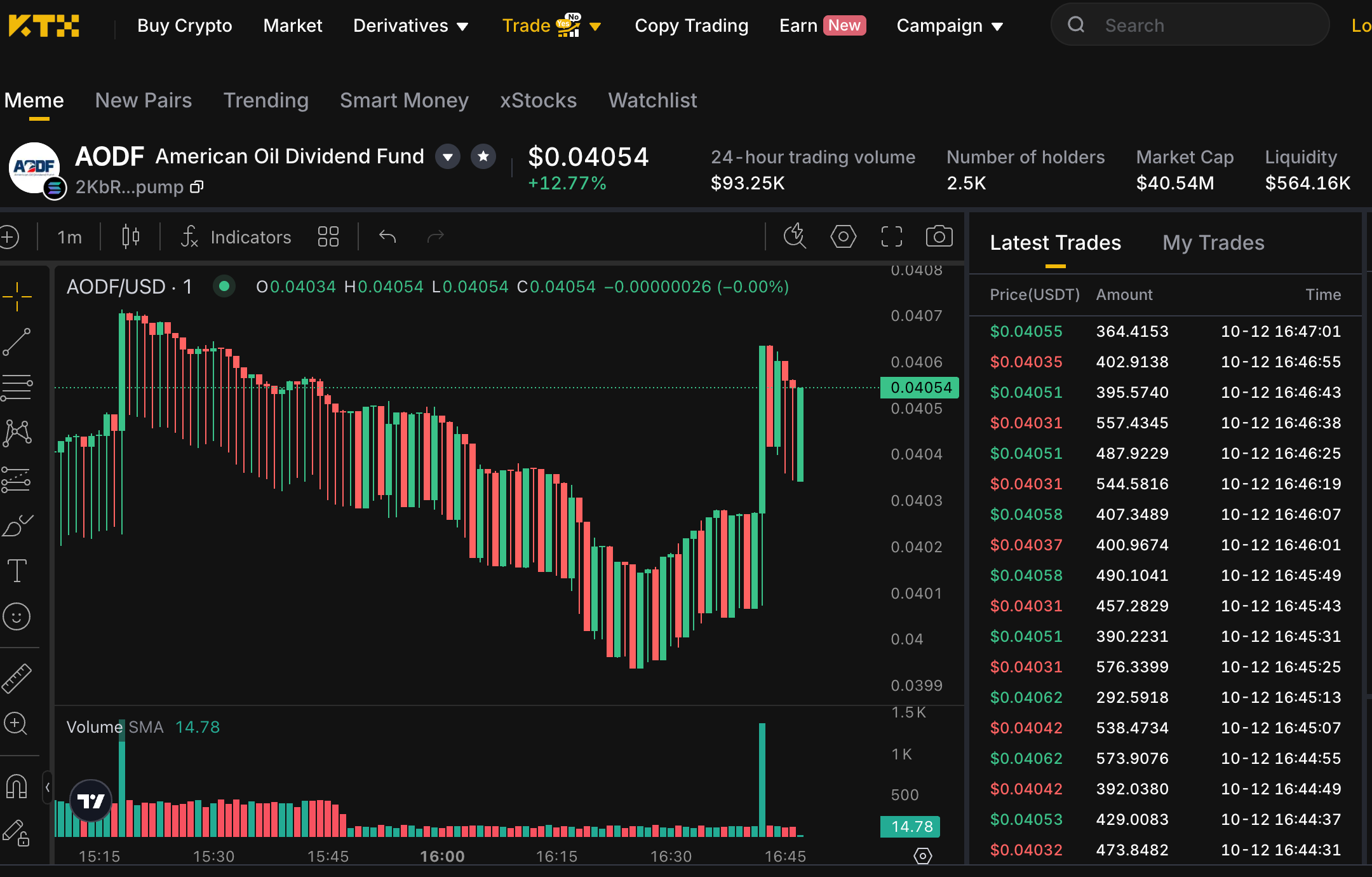This screenshot has height=877, width=1372.
Task: Expand the AODF token selector dropdown
Action: [448, 156]
